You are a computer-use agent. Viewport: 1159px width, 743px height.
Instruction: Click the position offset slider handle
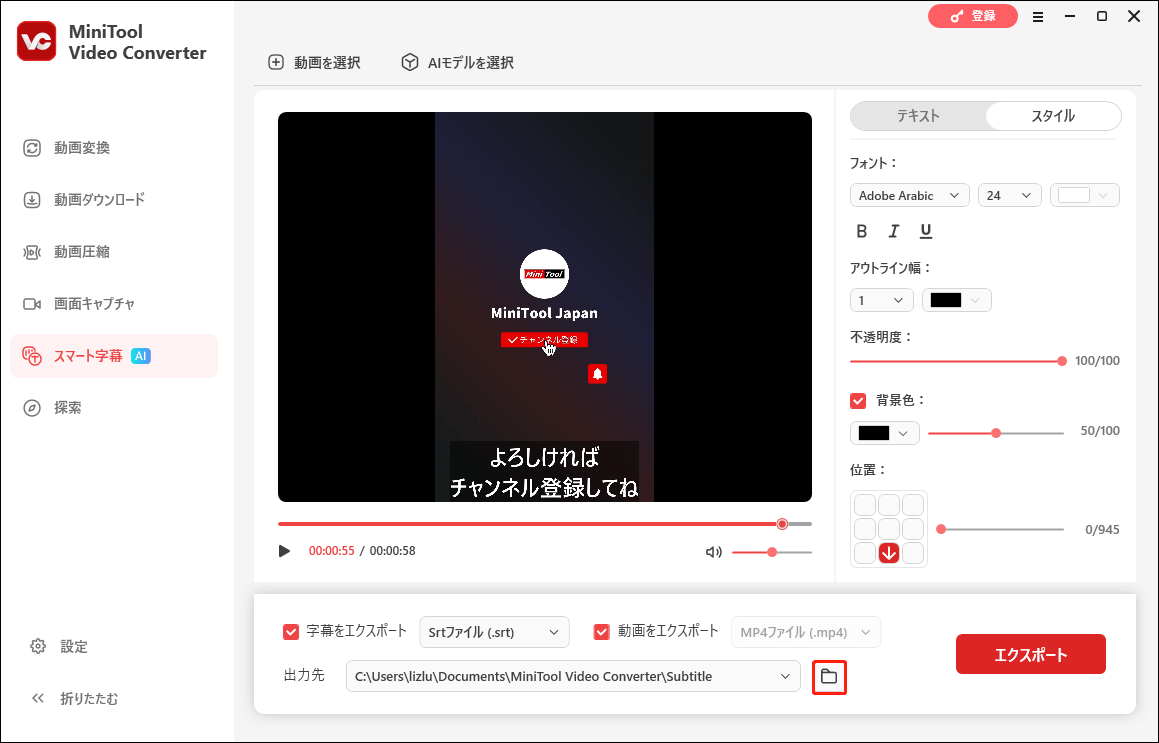click(941, 529)
